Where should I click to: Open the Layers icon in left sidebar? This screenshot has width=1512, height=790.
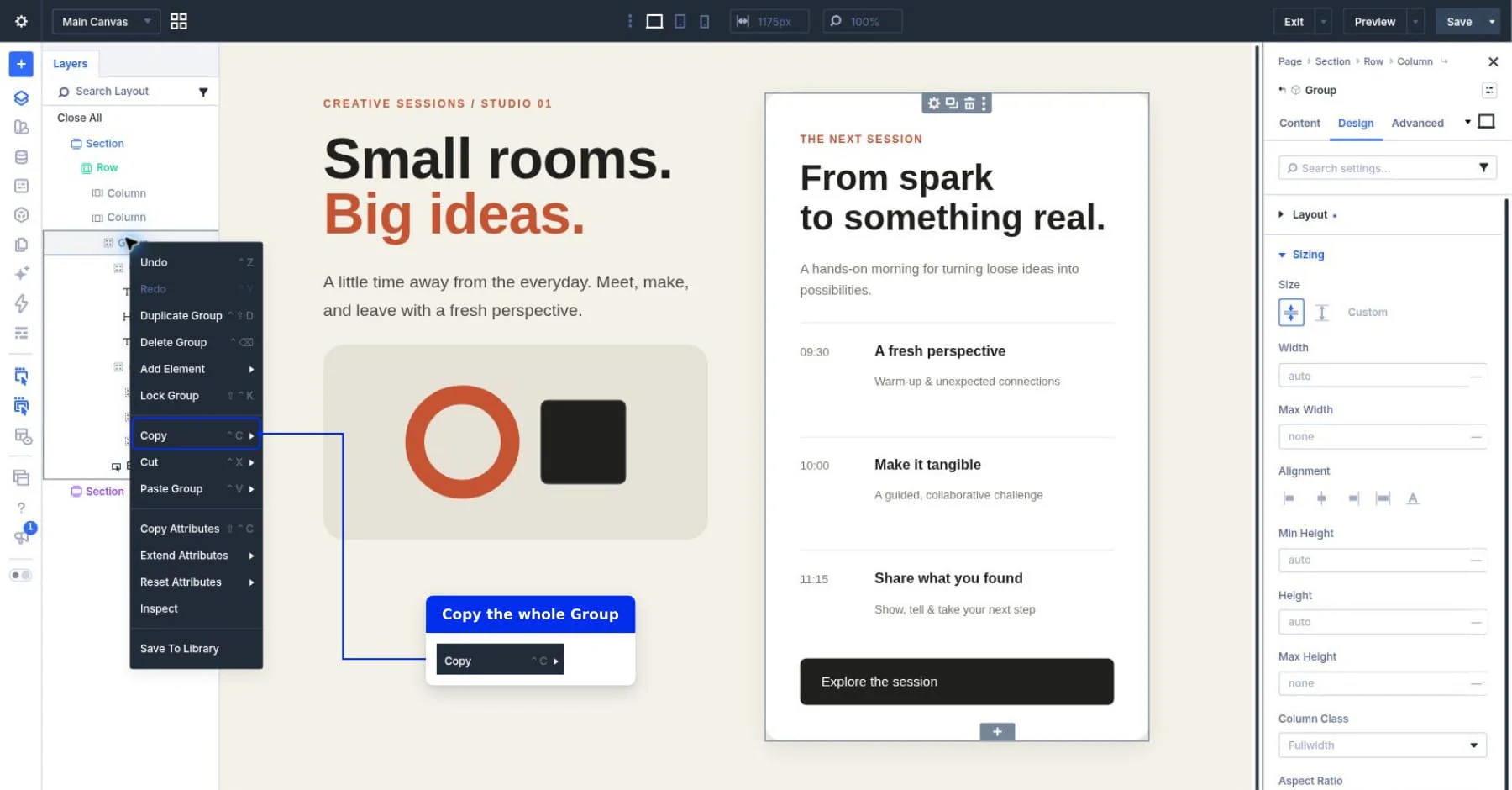point(21,97)
